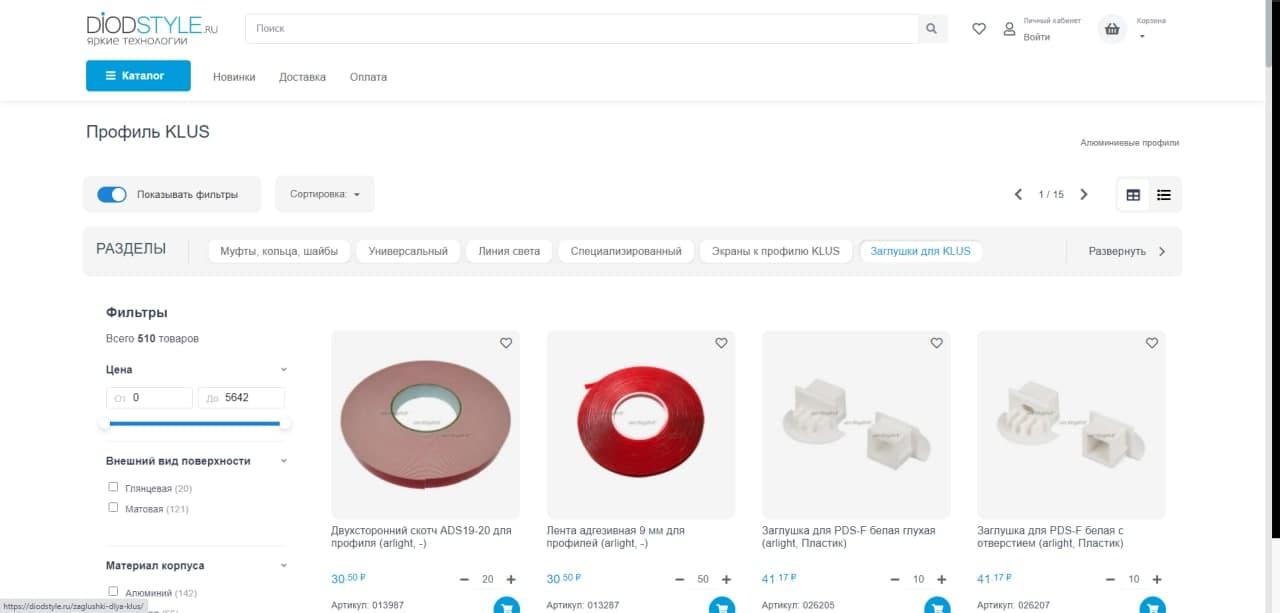1280x613 pixels.
Task: Collapse Внешний вид поверхности filter section
Action: tap(284, 461)
